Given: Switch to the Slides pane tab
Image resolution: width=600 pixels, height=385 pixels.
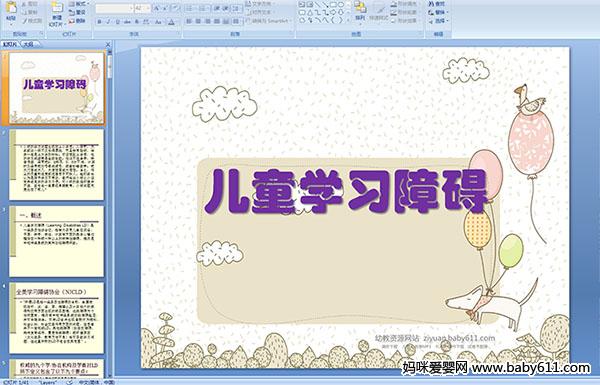Looking at the screenshot, I should pyautogui.click(x=10, y=44).
